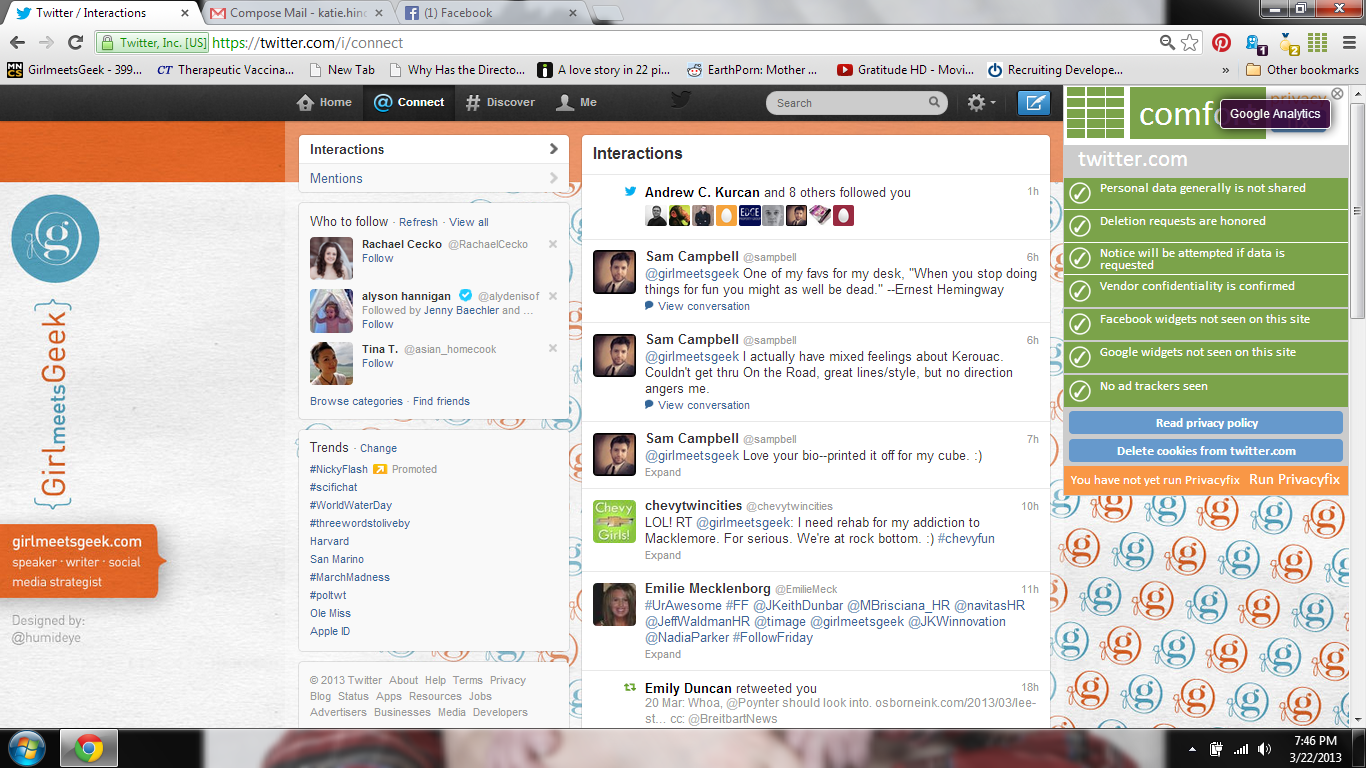Refresh the Who to follow list
The height and width of the screenshot is (768, 1366).
tap(418, 222)
